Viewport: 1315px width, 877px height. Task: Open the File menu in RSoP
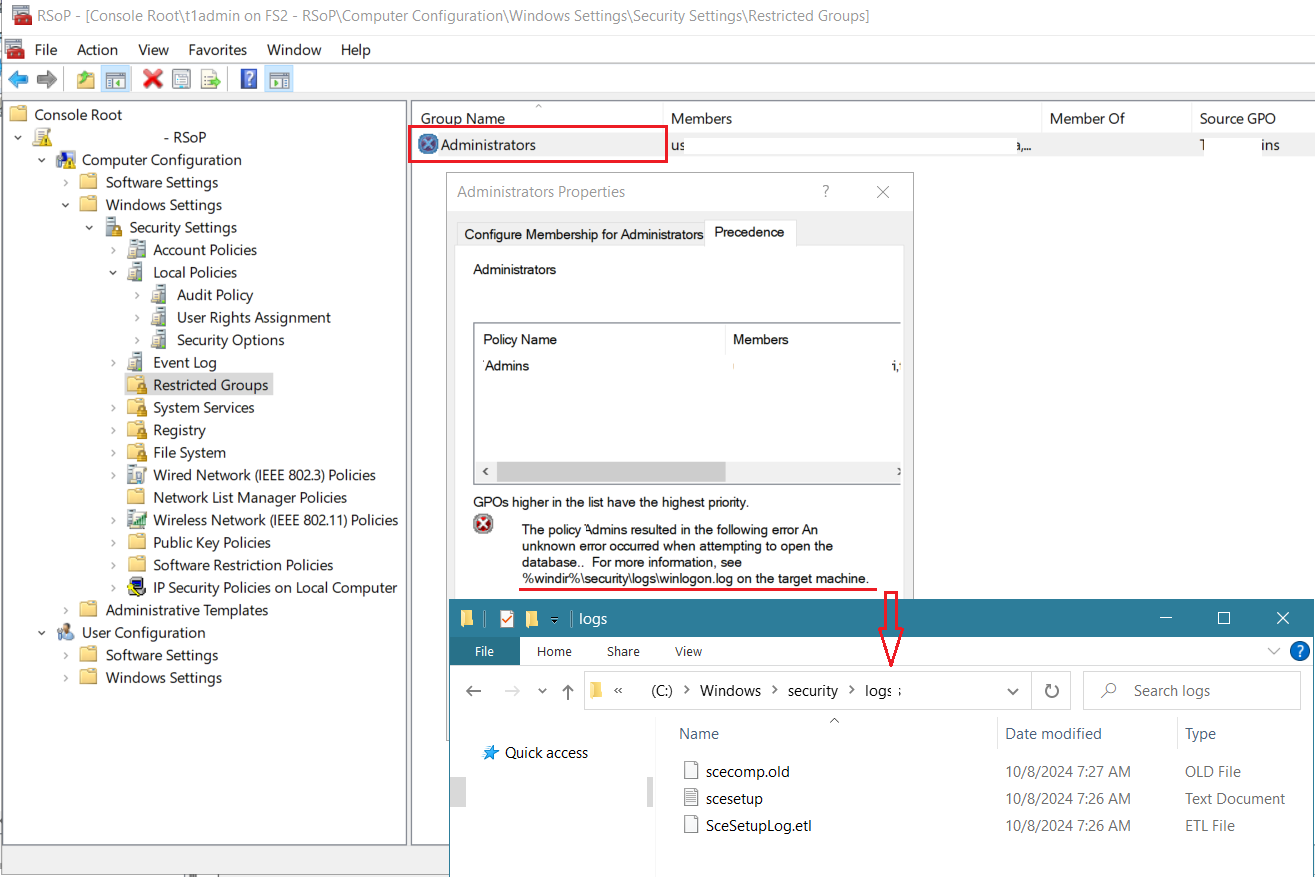46,50
